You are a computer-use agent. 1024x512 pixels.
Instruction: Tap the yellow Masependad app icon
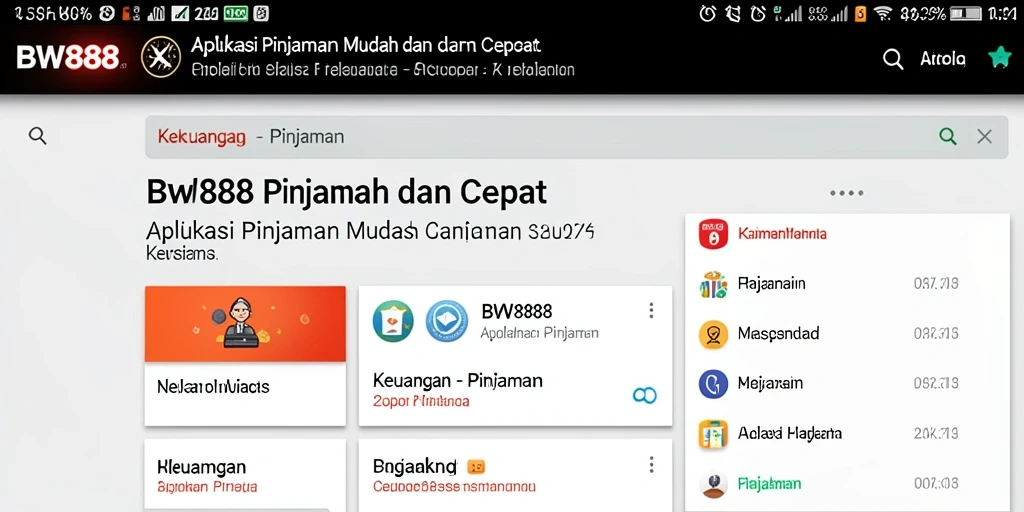click(x=713, y=334)
